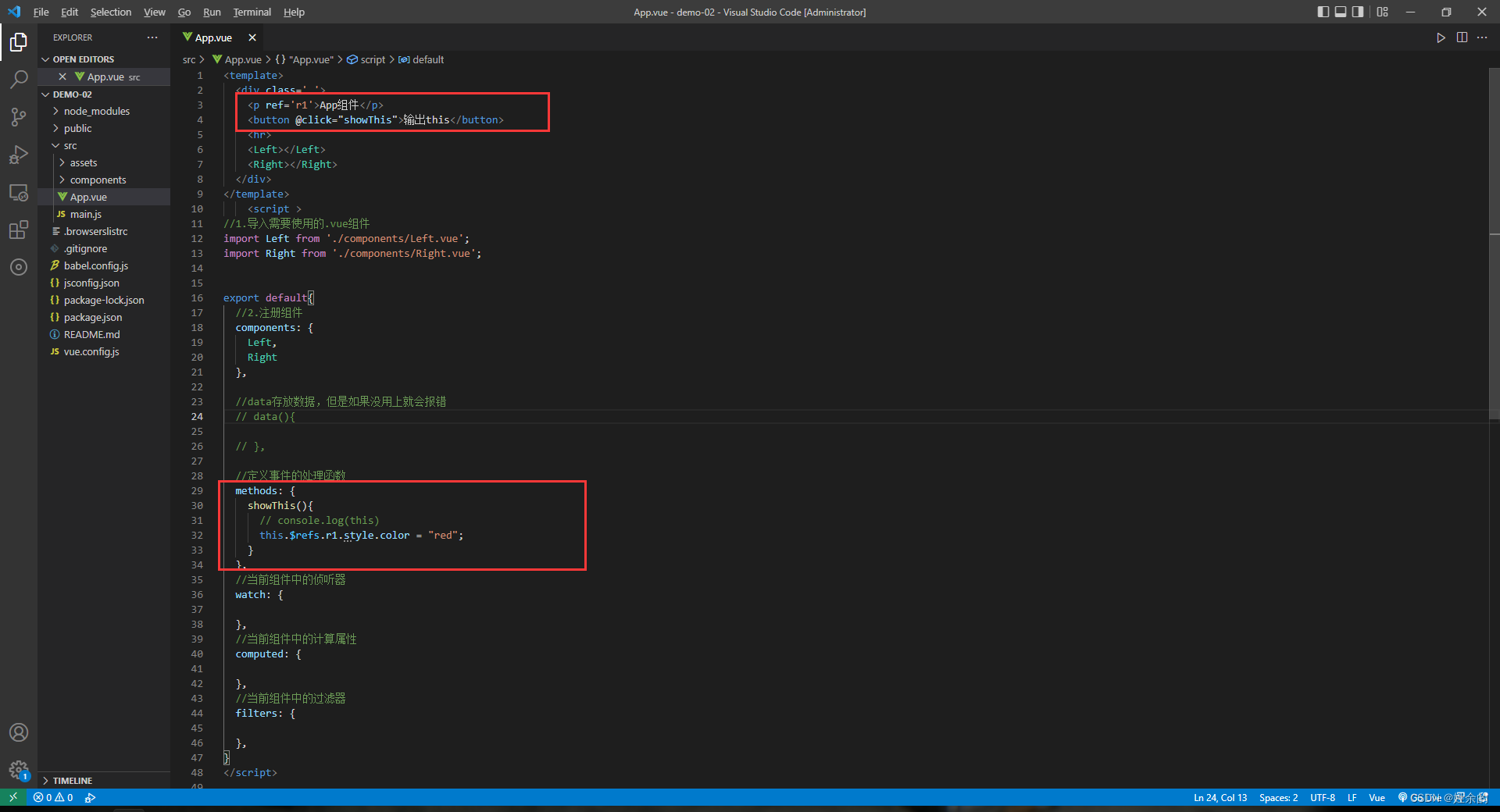Viewport: 1500px width, 812px height.
Task: Click the Run Code play icon
Action: (x=1441, y=37)
